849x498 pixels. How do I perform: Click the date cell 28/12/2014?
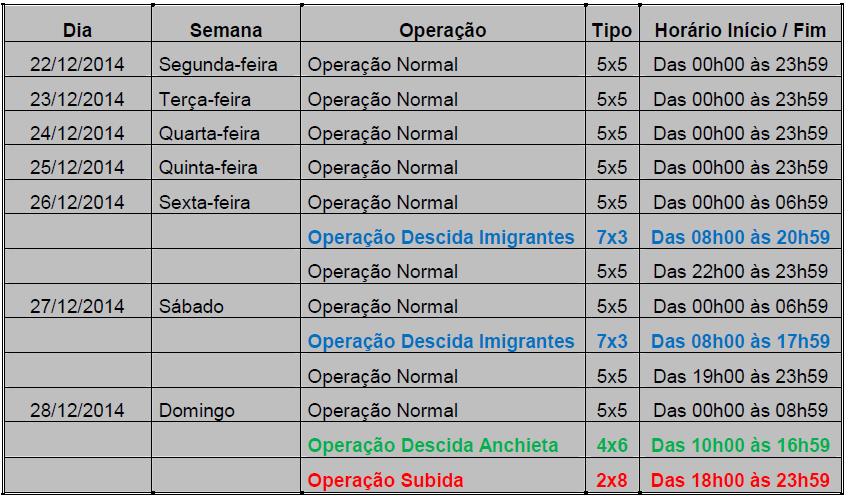[x=77, y=411]
